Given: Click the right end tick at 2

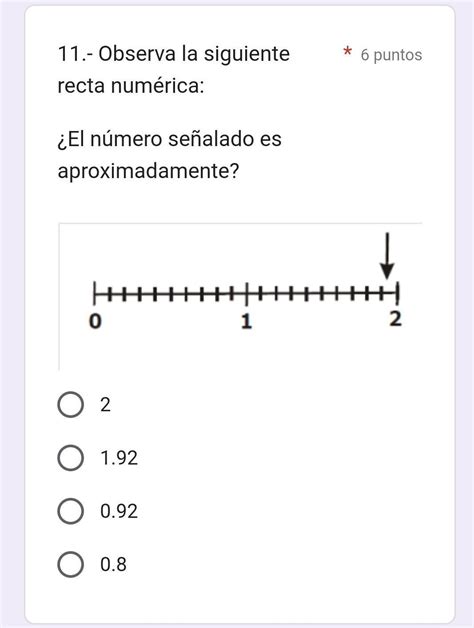Looking at the screenshot, I should coord(397,293).
